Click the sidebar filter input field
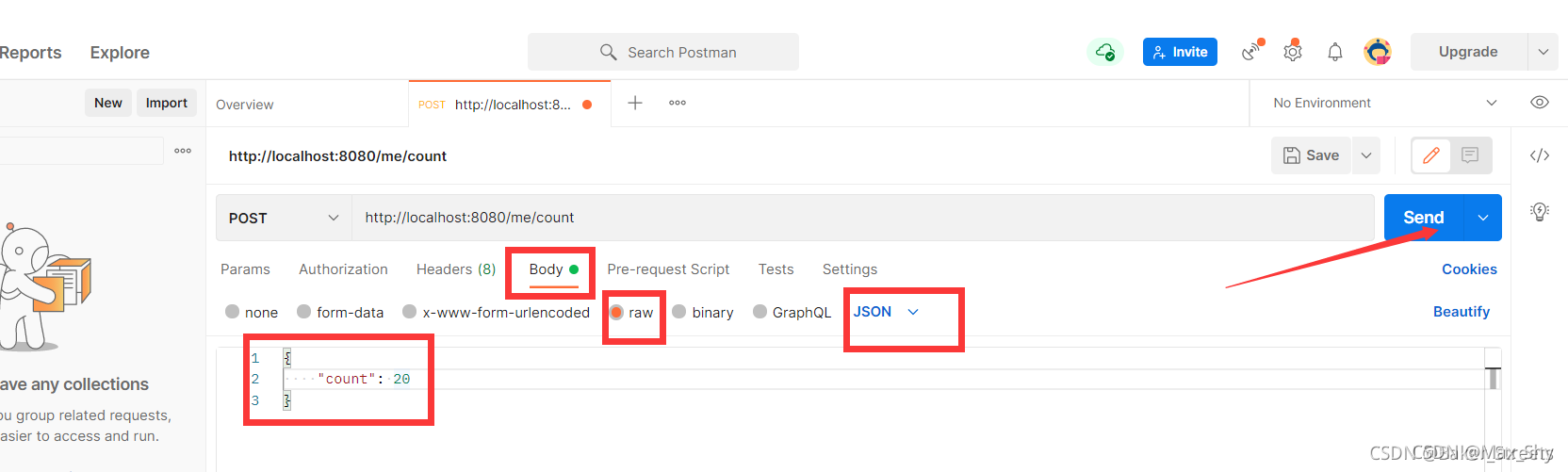 pyautogui.click(x=81, y=151)
